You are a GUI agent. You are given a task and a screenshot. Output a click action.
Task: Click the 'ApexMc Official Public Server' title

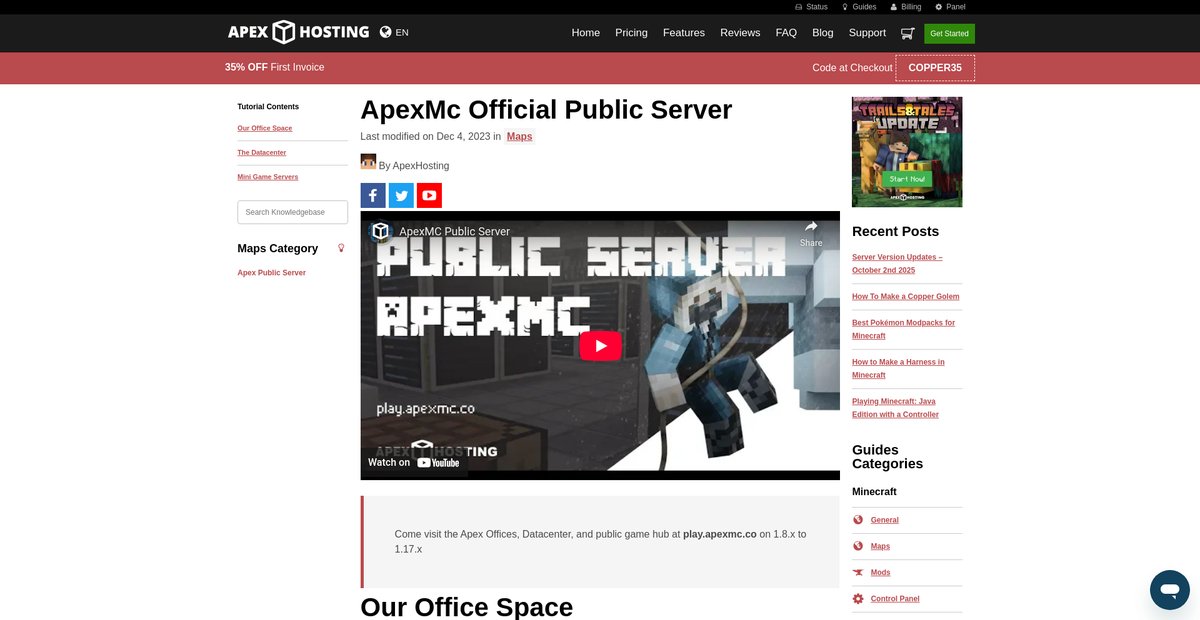[x=546, y=109]
